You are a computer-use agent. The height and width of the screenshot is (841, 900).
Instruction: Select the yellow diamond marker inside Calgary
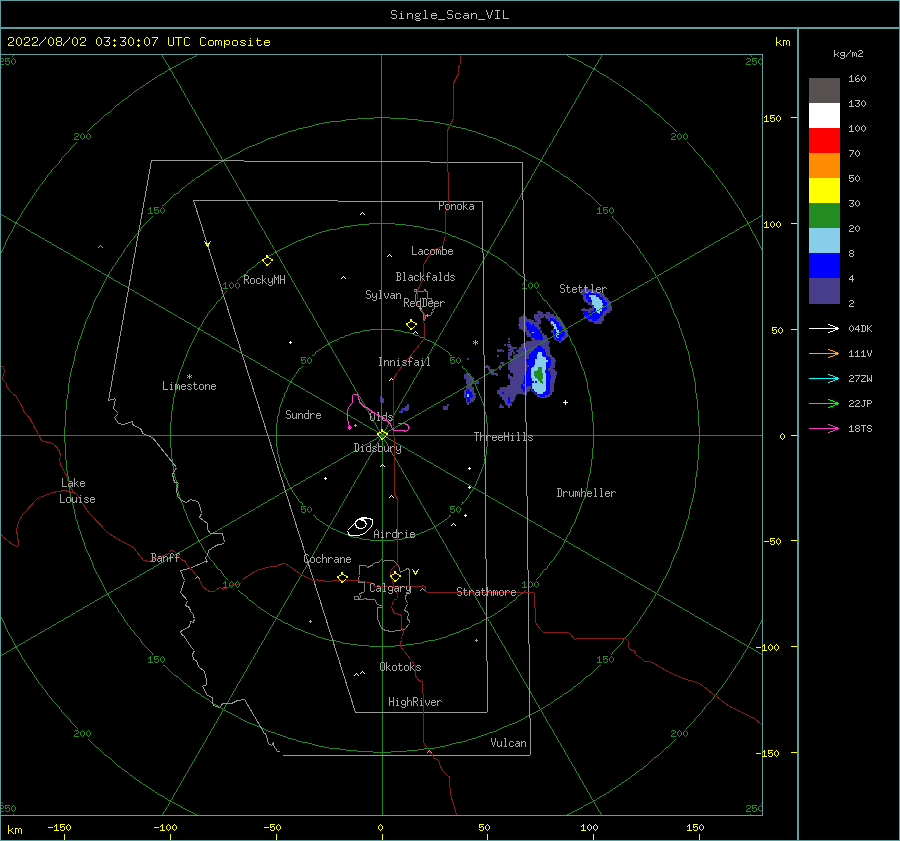click(395, 576)
